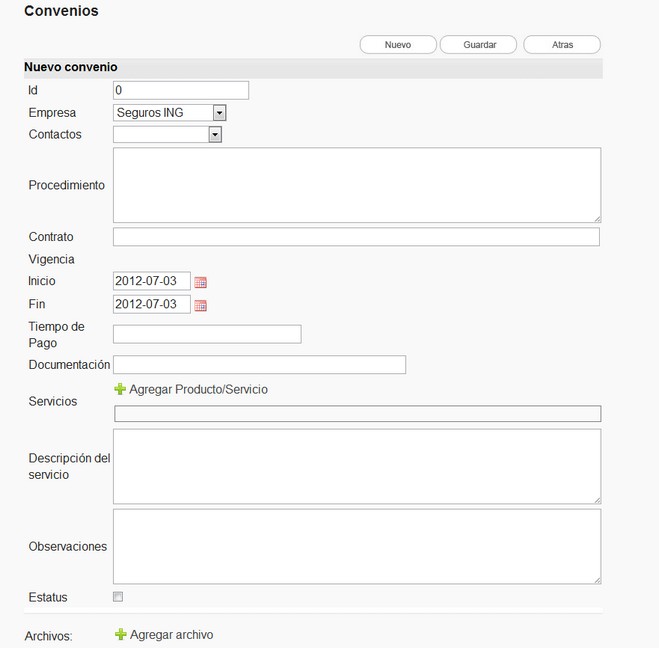Click the Agregar archivo link text

(x=171, y=634)
